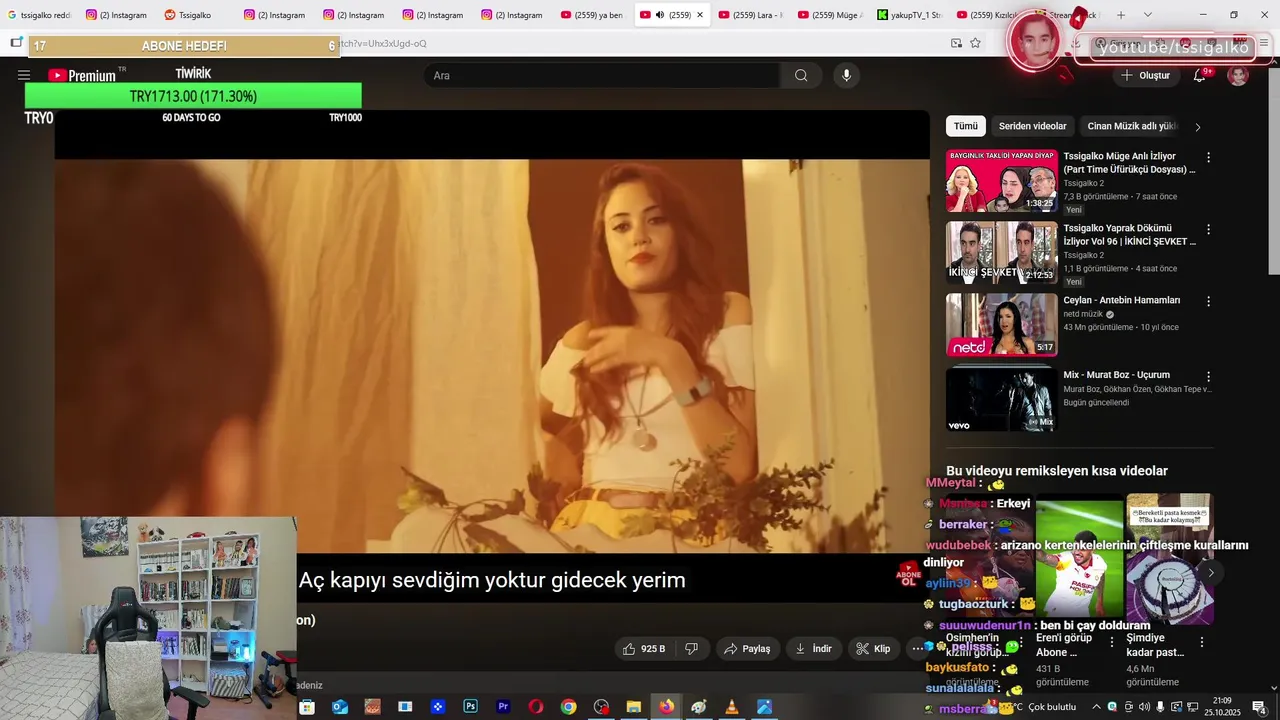Open the Windows notification center icon
The height and width of the screenshot is (720, 1280).
coord(1259,707)
